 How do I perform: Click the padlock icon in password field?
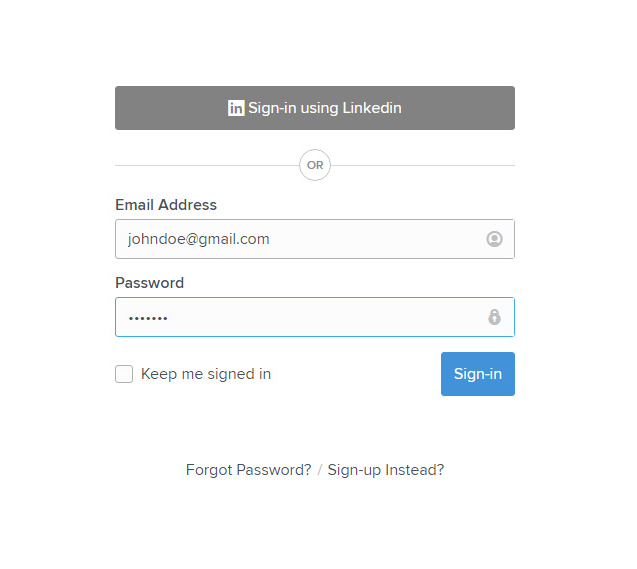[x=494, y=317]
